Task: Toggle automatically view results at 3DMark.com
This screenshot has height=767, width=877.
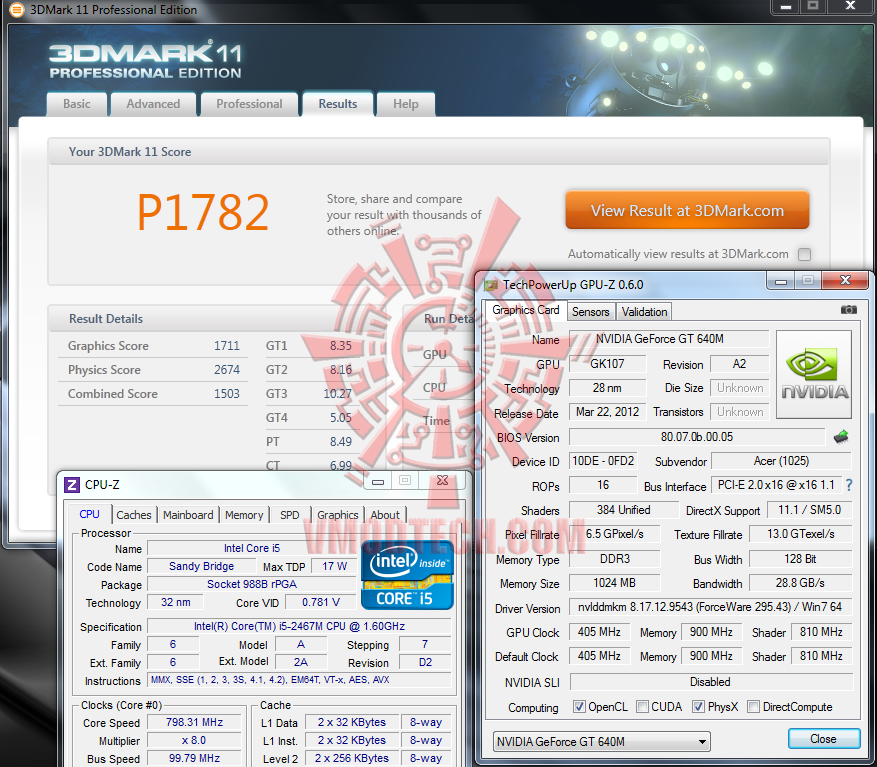Action: [804, 255]
